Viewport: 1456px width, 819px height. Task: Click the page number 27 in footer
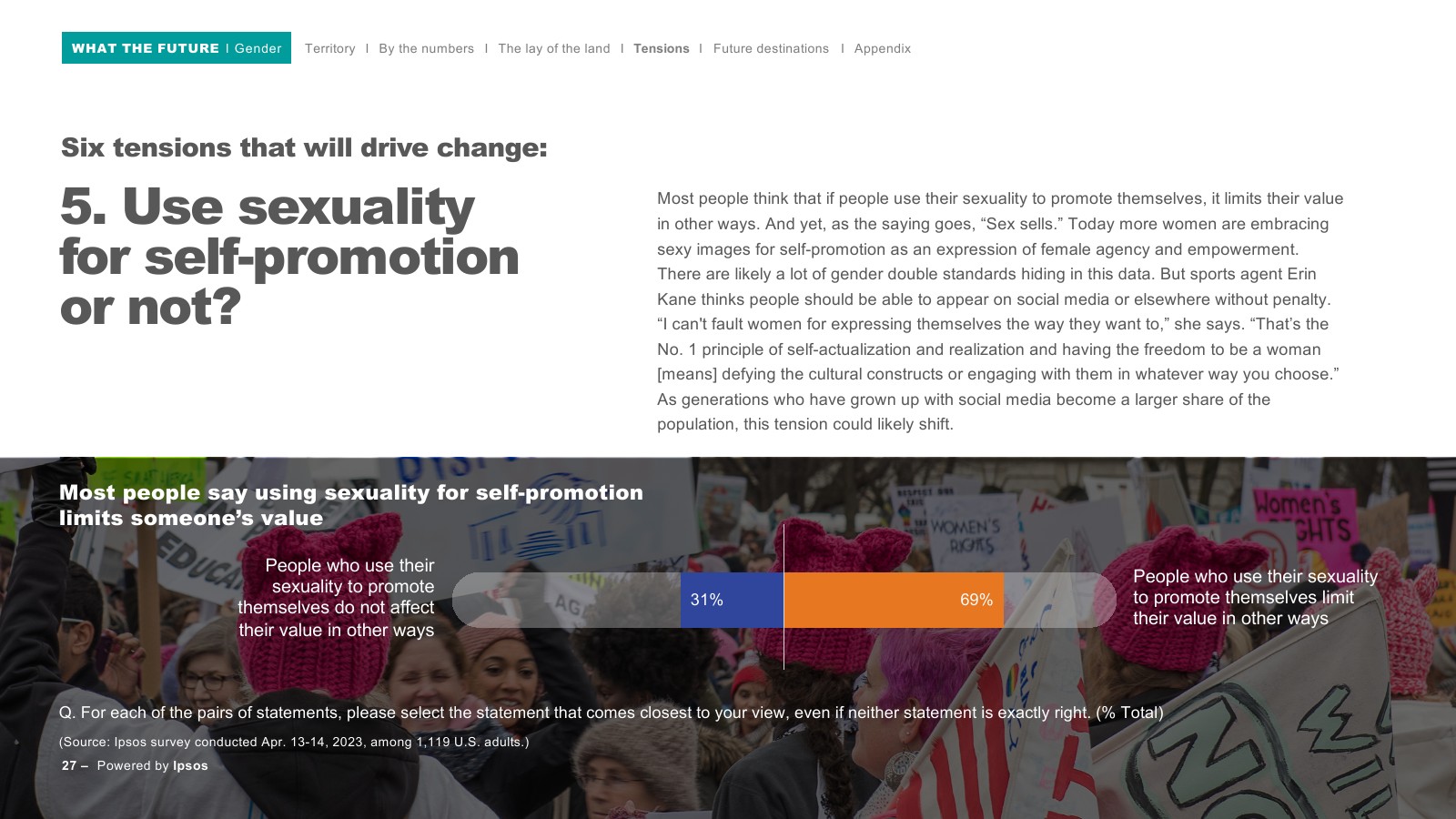(x=69, y=765)
